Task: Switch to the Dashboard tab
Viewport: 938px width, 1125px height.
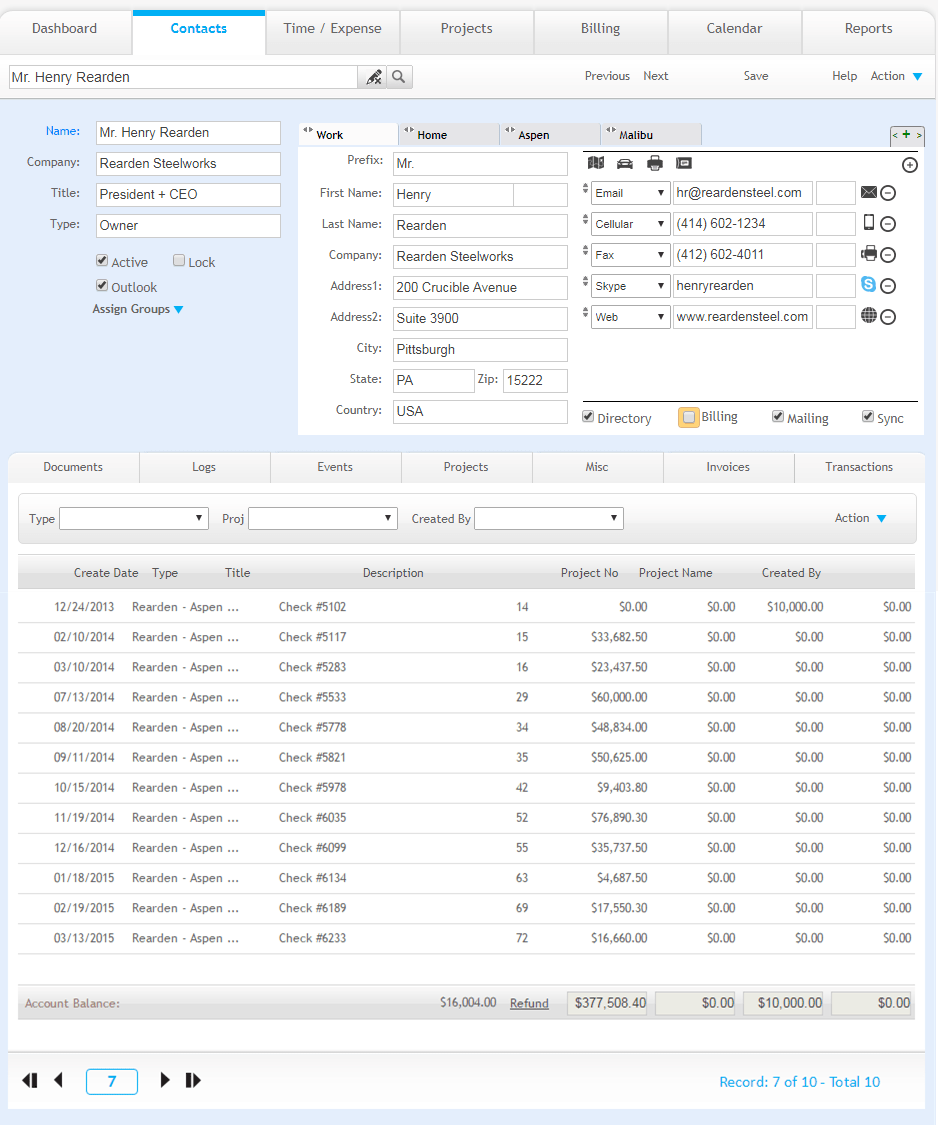Action: pyautogui.click(x=65, y=29)
